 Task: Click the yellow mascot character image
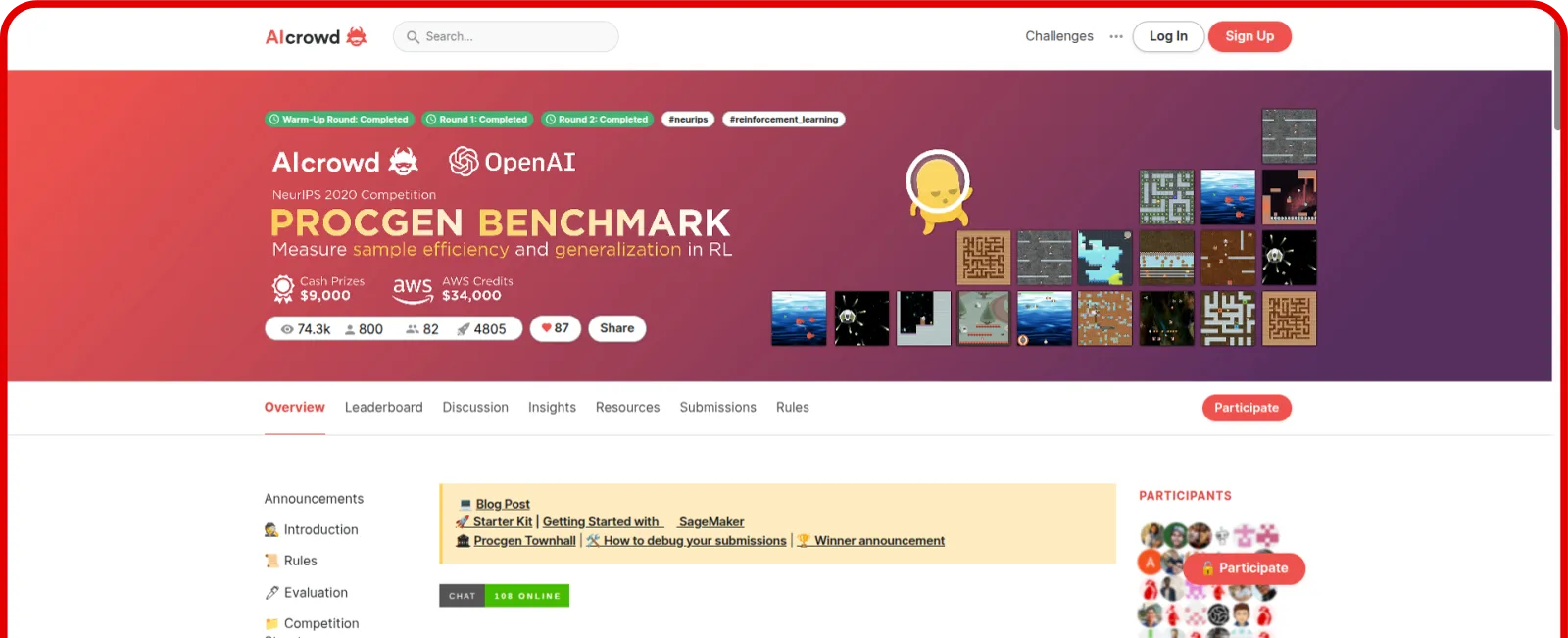click(x=939, y=191)
